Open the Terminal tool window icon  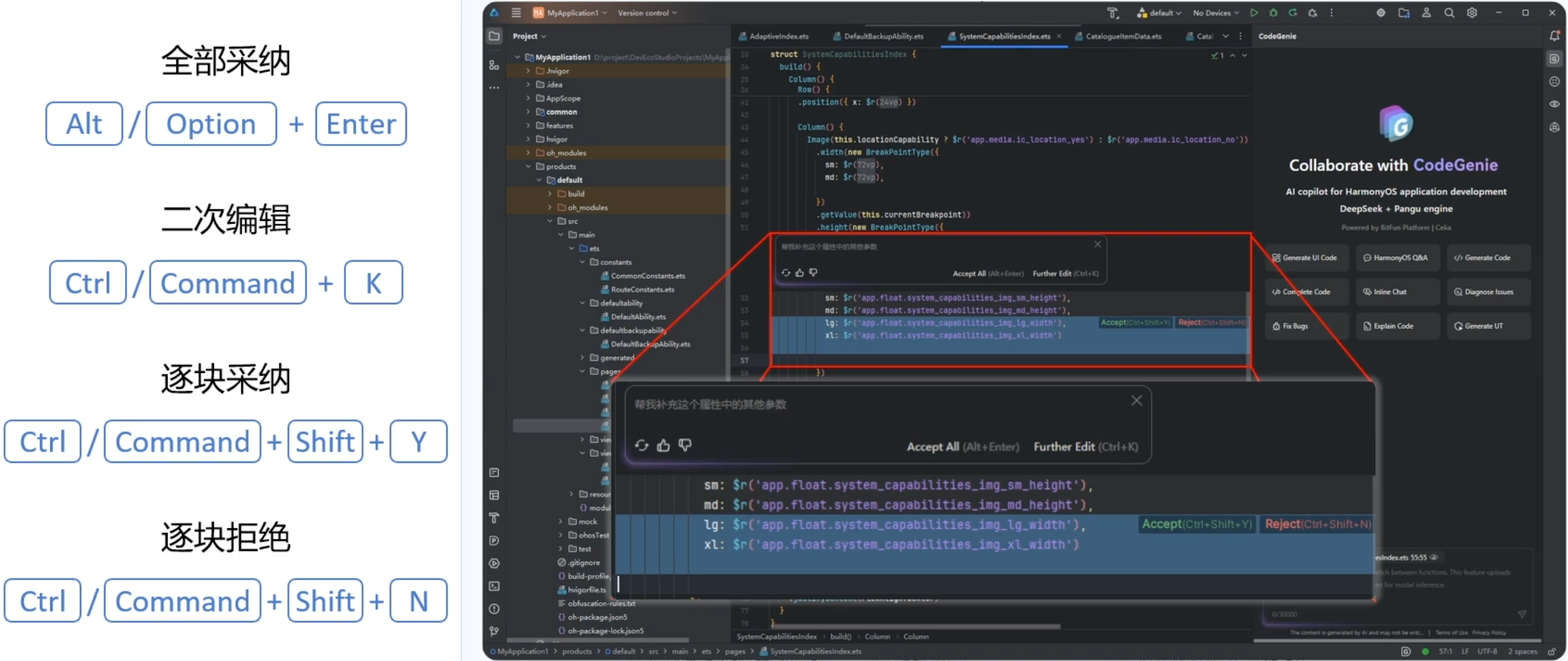tap(494, 586)
